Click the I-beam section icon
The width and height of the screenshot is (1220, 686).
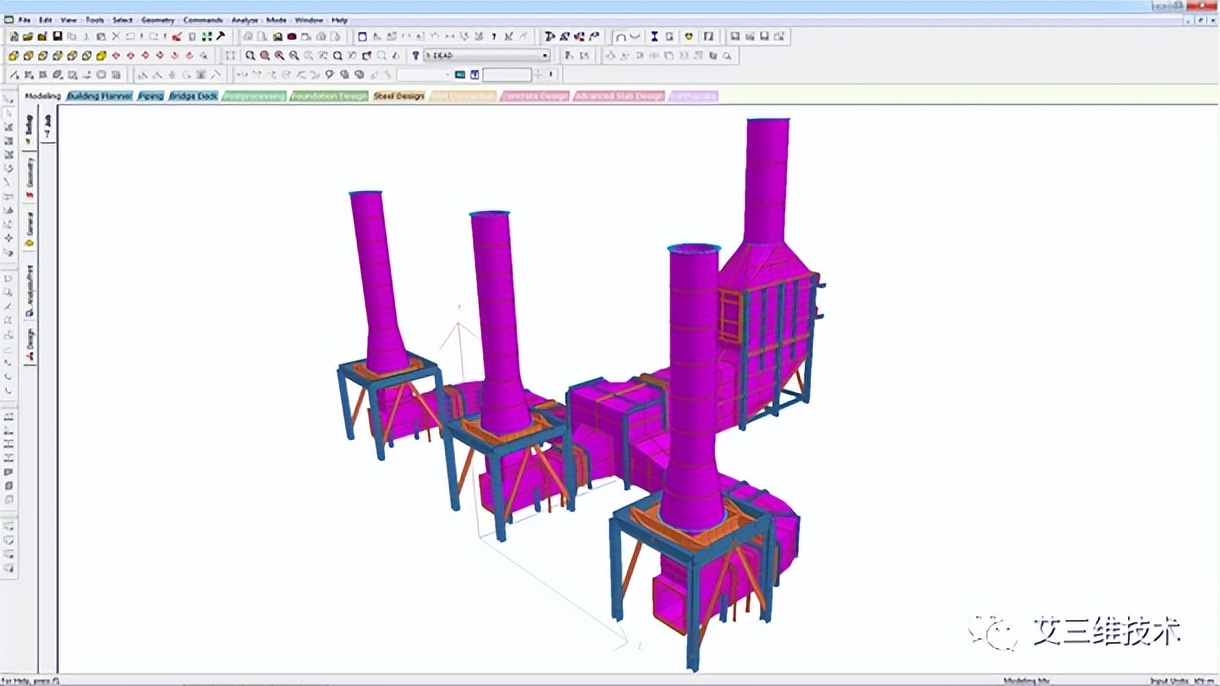[654, 37]
